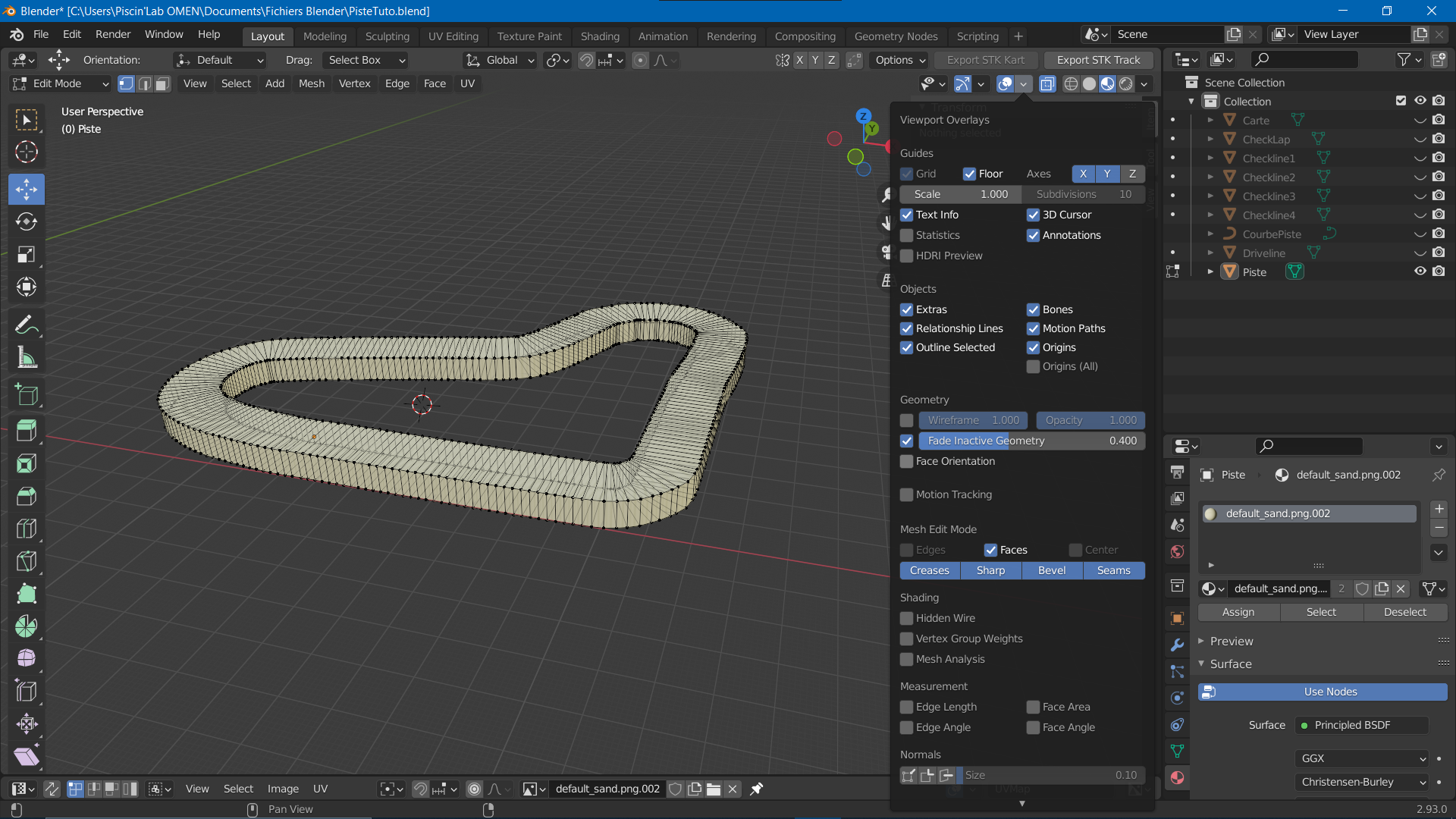Select the Measure tool

tap(27, 358)
